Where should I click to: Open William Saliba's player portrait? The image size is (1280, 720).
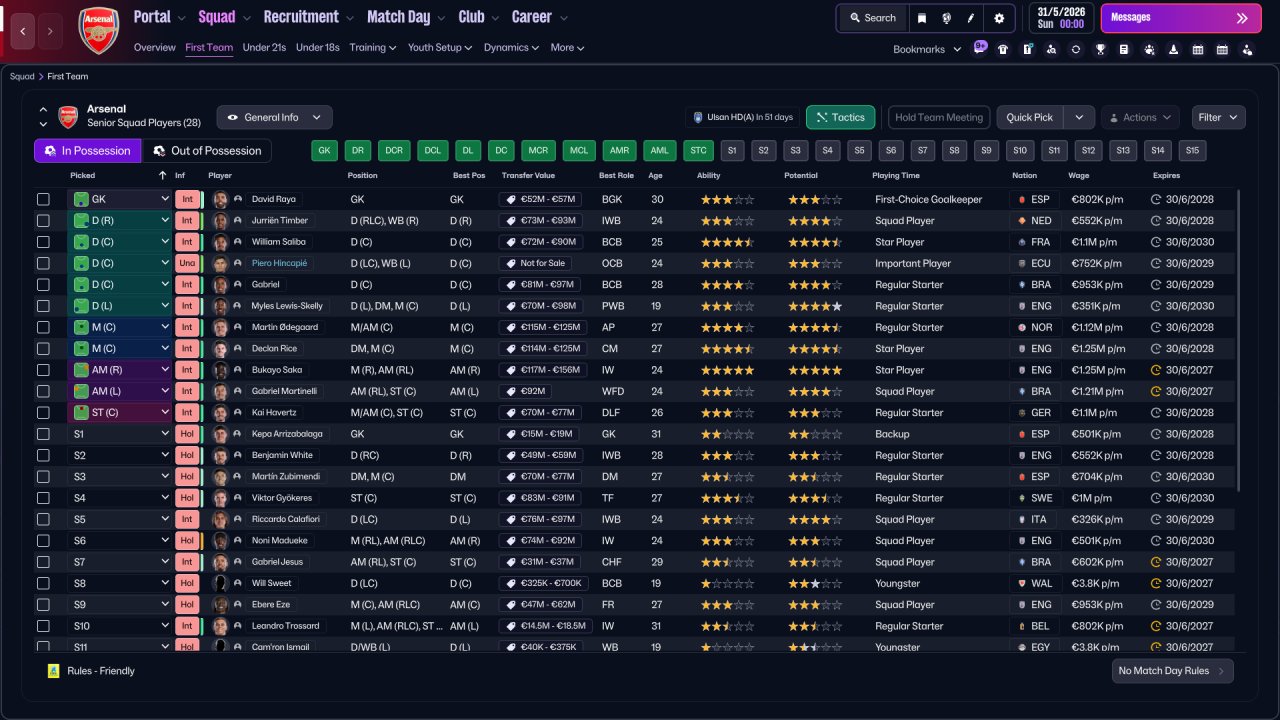[x=220, y=242]
